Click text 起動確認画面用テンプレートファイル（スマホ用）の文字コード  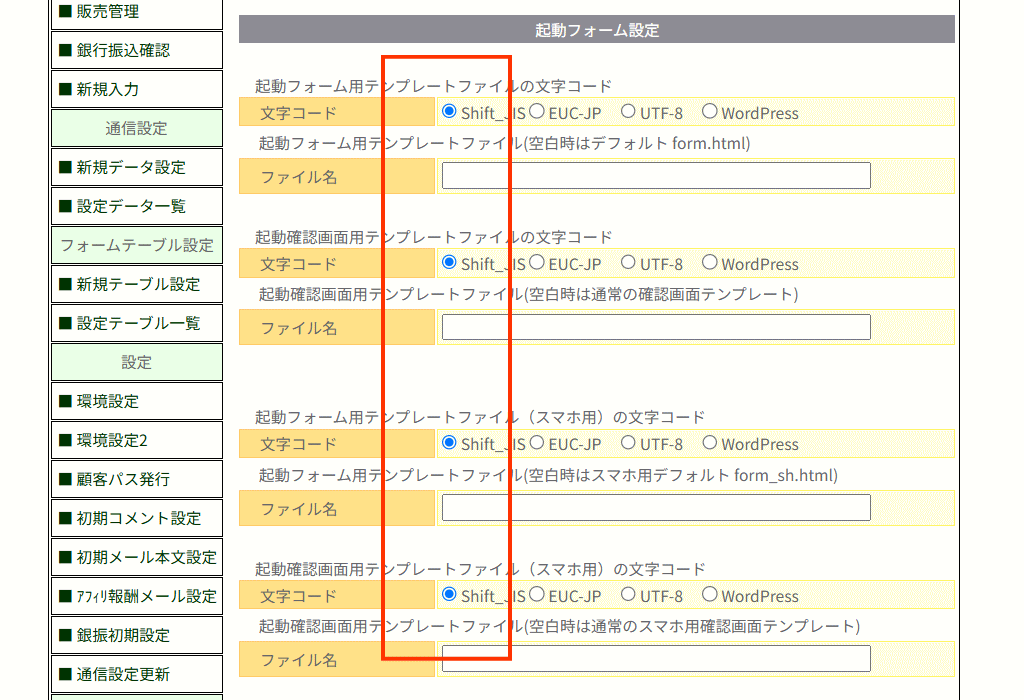(x=480, y=569)
